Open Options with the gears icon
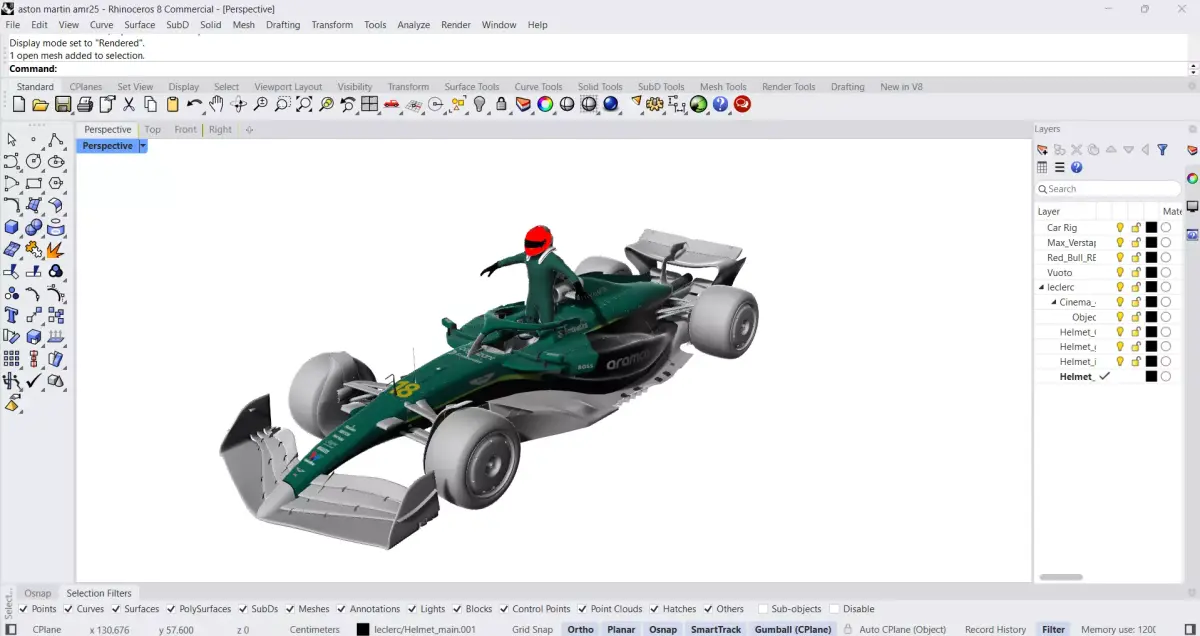 point(655,104)
